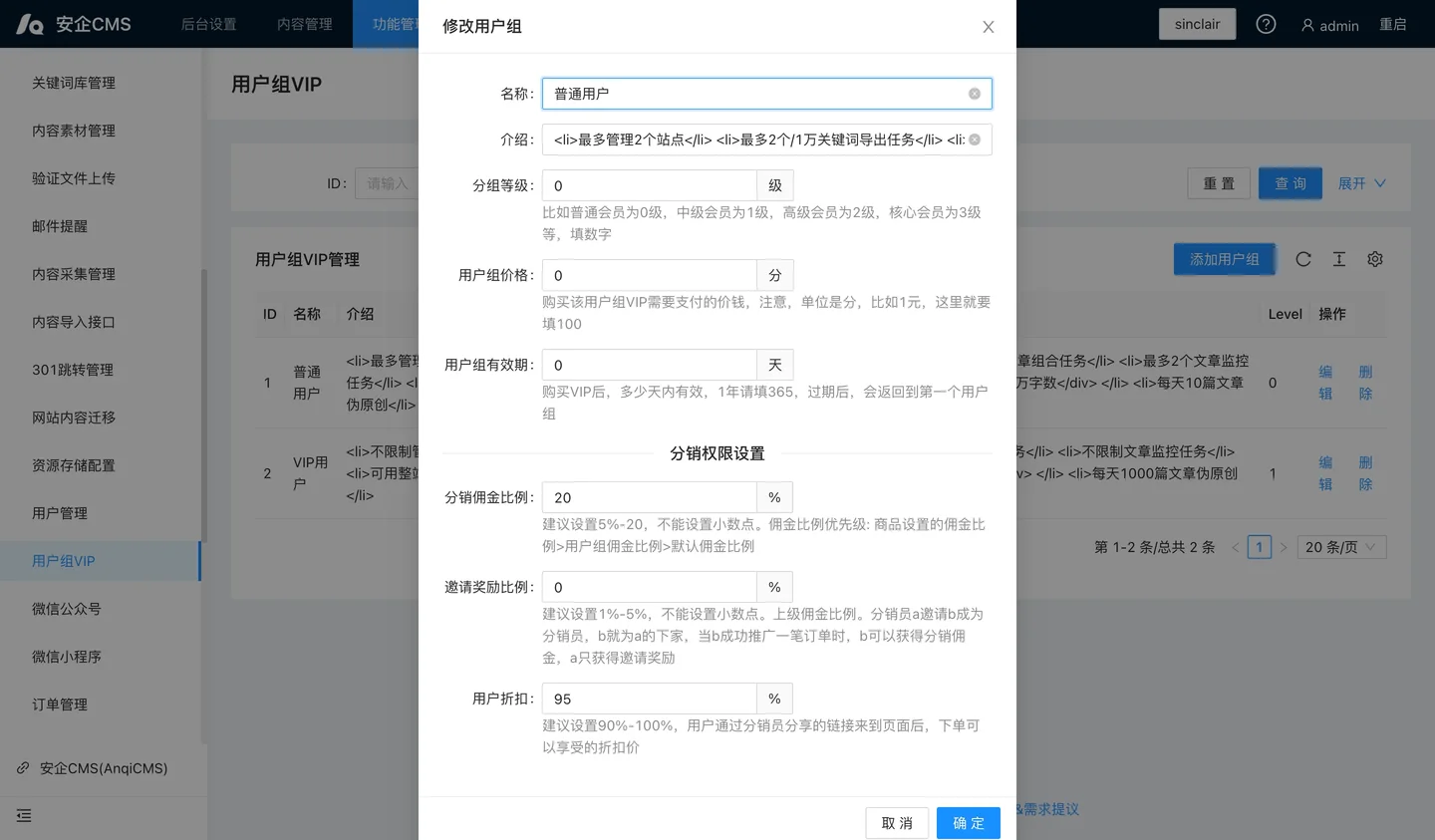The image size is (1435, 840).
Task: Go to next page arrow in pagination
Action: pos(1284,547)
